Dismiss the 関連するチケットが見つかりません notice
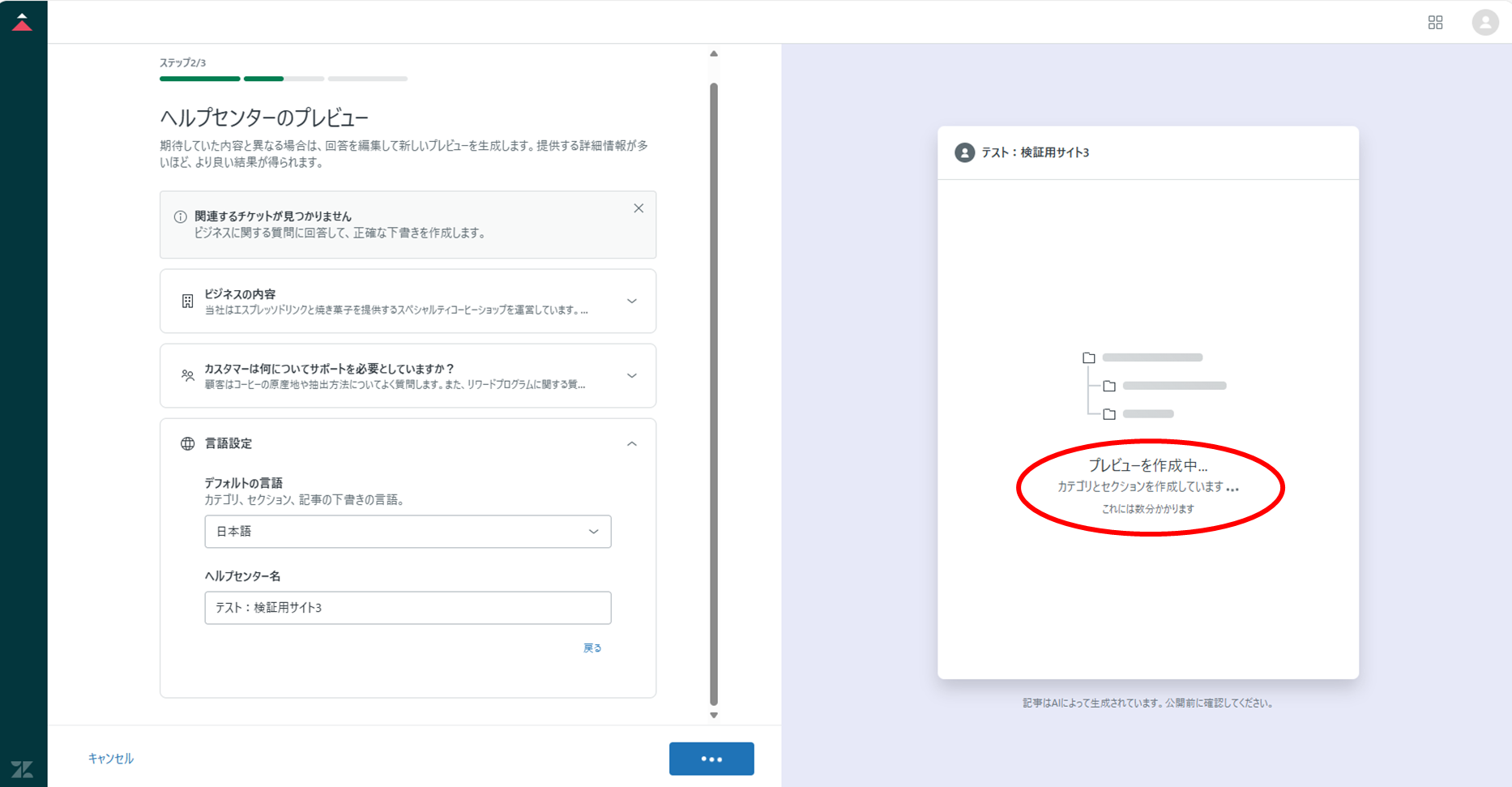 (639, 208)
